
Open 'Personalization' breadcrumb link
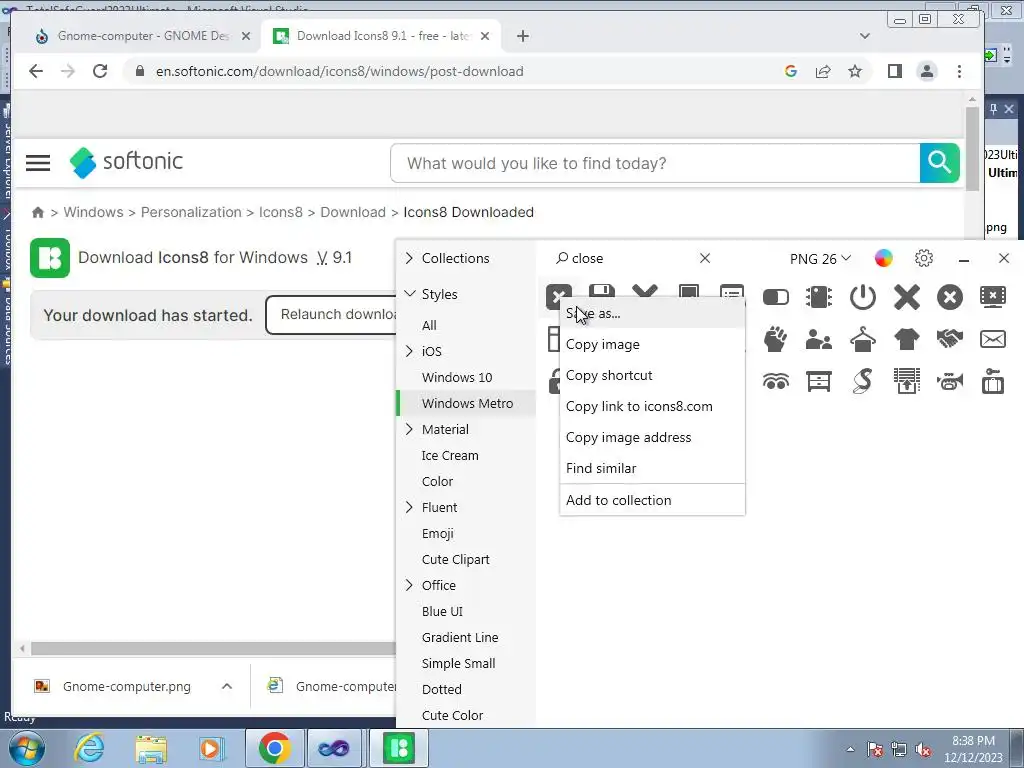coord(191,212)
